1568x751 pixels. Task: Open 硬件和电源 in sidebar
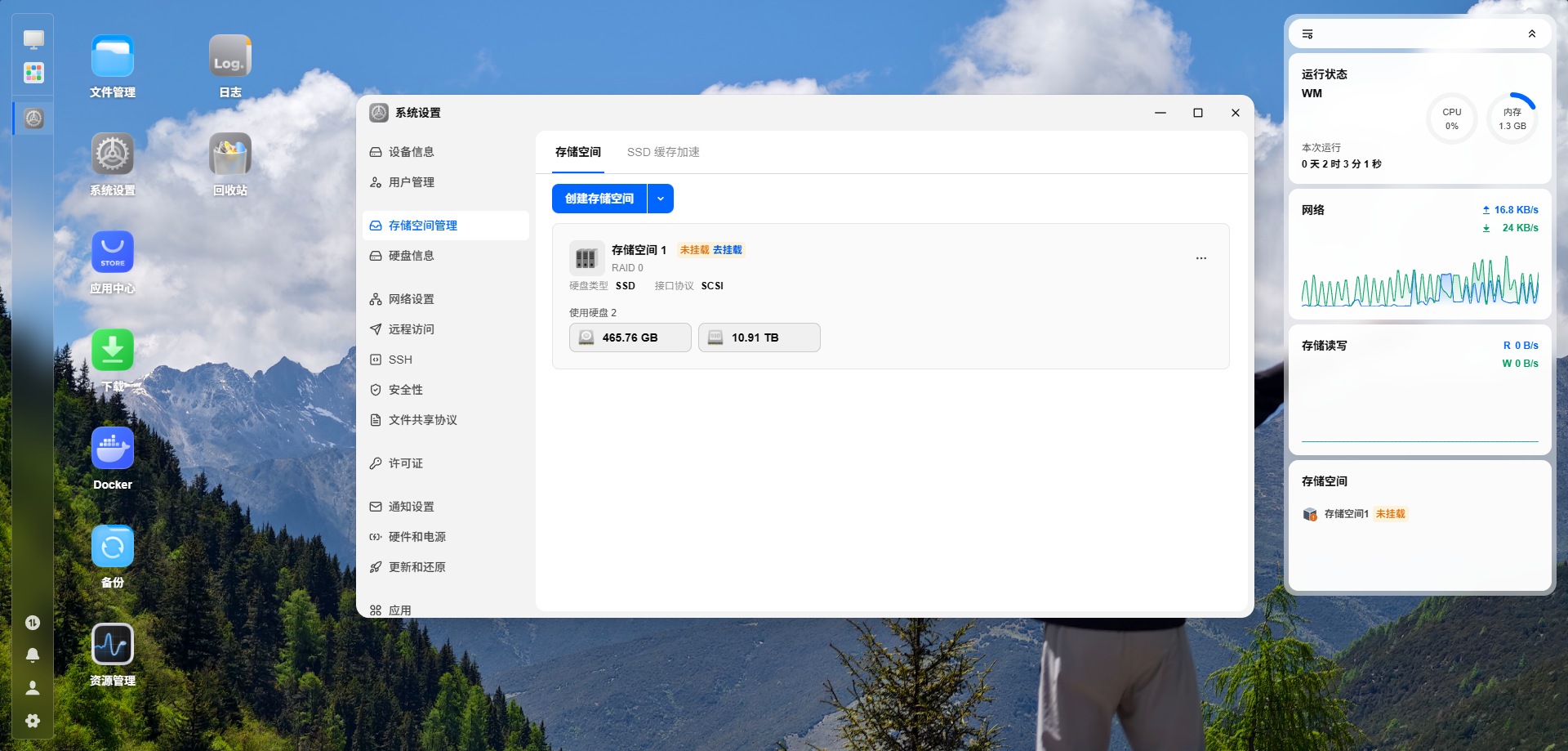pyautogui.click(x=446, y=537)
